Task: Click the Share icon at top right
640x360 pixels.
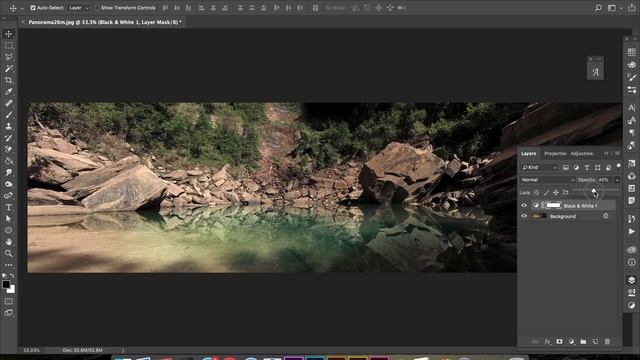Action: coord(632,8)
